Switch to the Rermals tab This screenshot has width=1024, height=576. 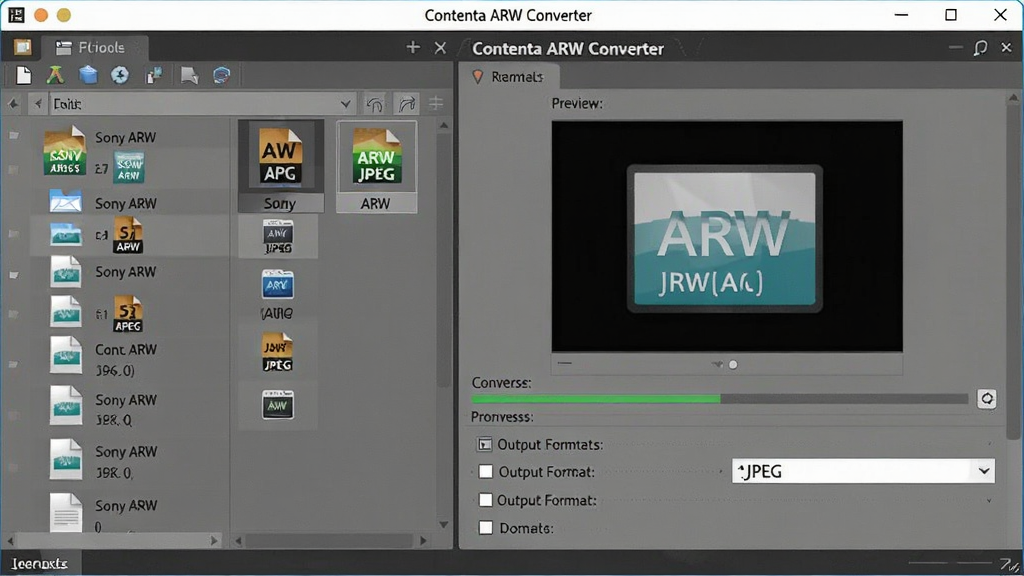coord(509,77)
